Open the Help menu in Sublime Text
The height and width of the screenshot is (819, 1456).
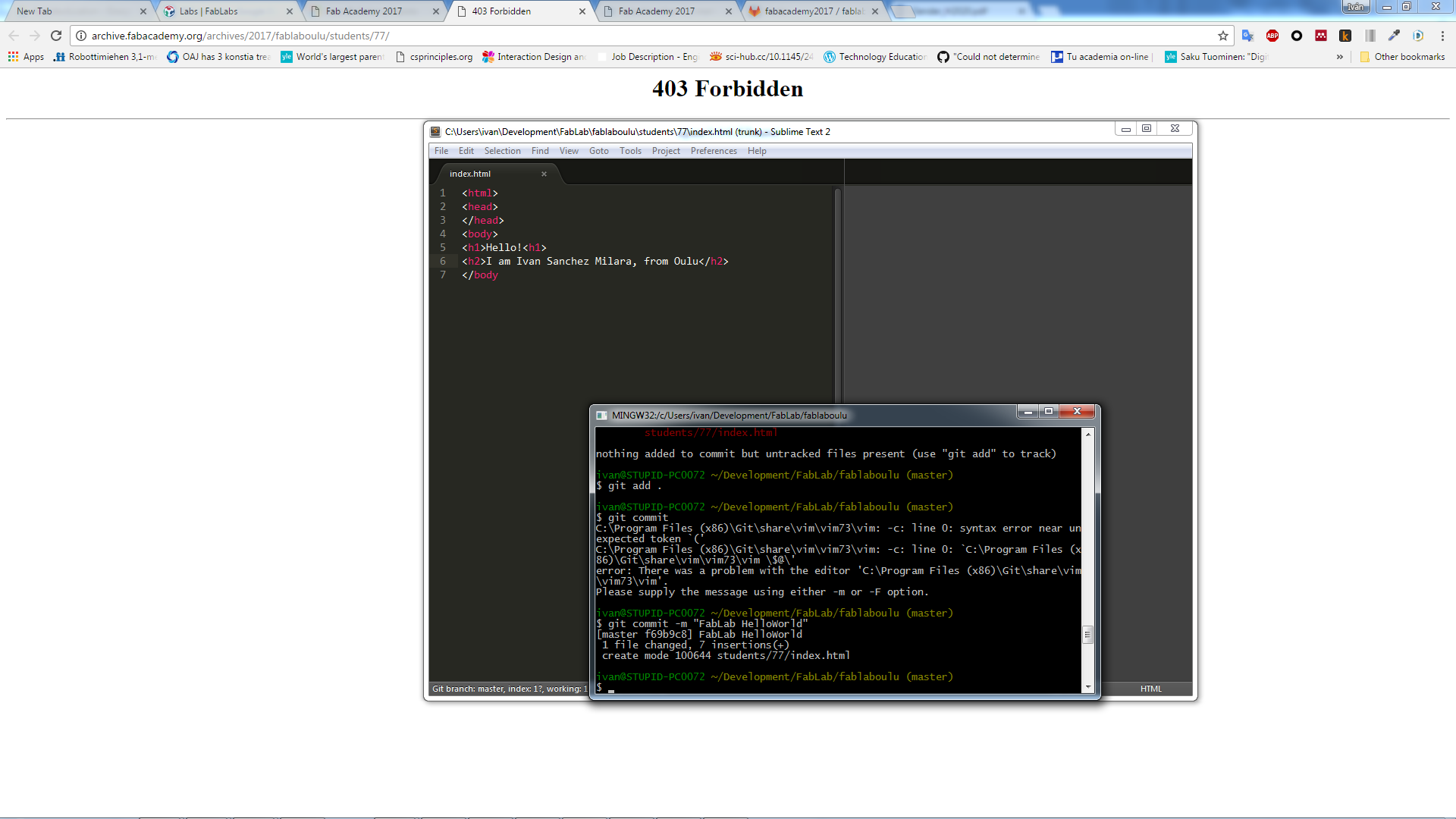pos(757,151)
